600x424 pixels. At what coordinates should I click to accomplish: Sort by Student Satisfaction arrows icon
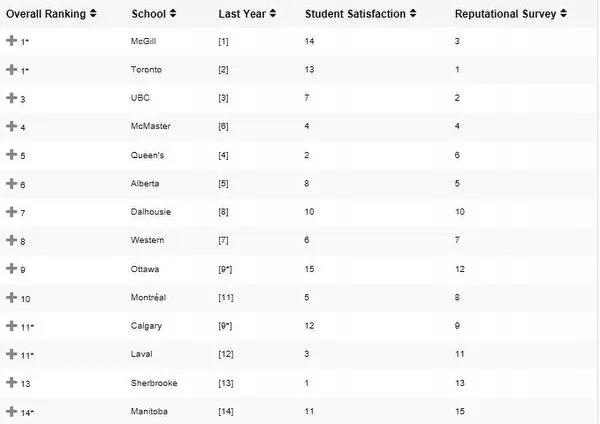click(412, 13)
